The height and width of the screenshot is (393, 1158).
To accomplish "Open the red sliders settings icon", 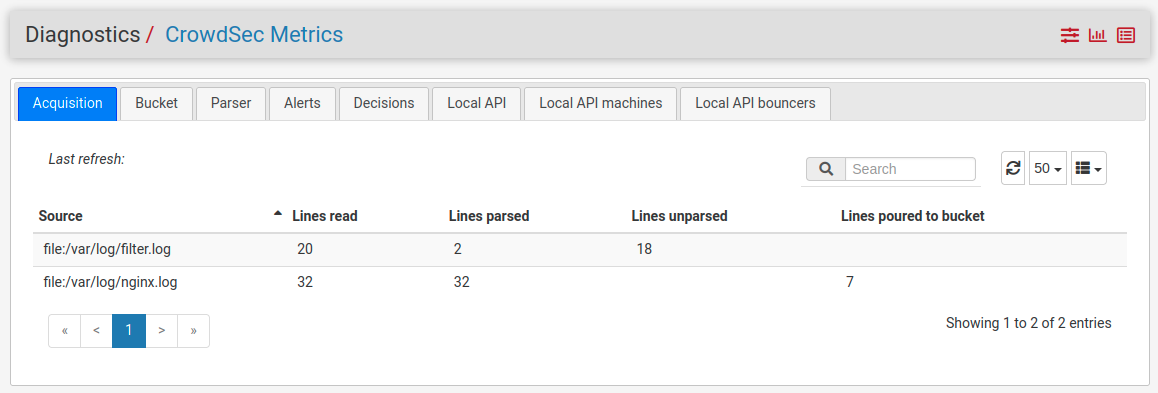I will tap(1069, 35).
